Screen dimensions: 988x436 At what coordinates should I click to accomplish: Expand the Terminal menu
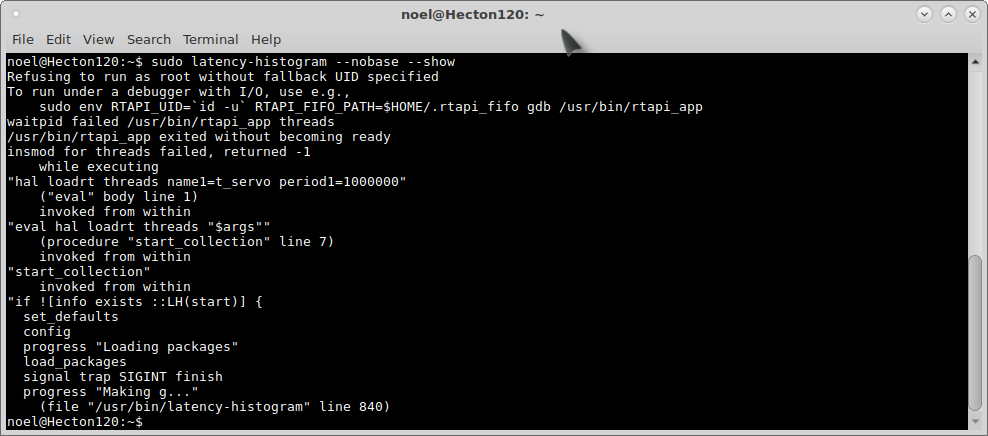point(210,39)
